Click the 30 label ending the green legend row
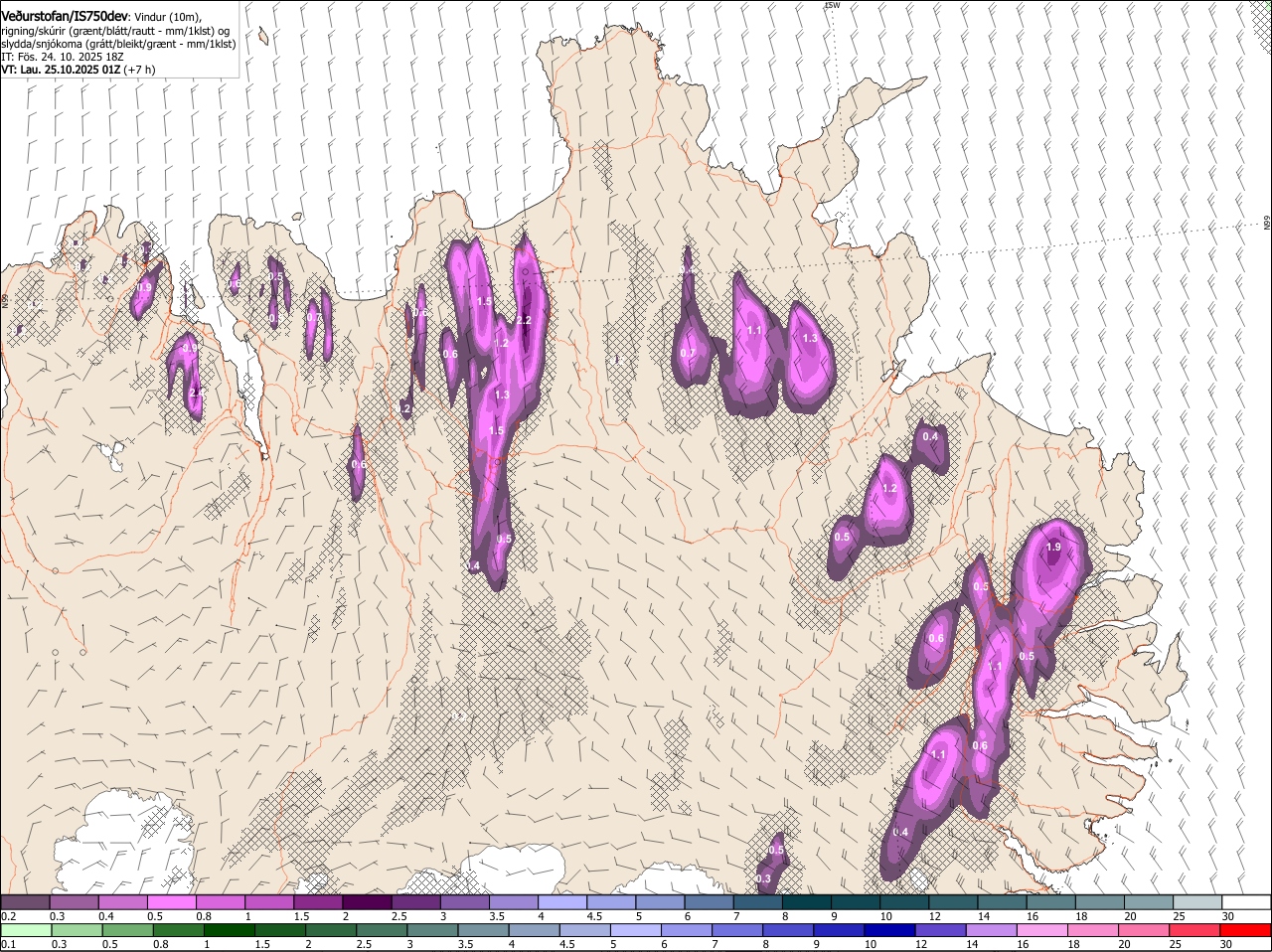Viewport: 1272px width, 952px height. click(1226, 944)
